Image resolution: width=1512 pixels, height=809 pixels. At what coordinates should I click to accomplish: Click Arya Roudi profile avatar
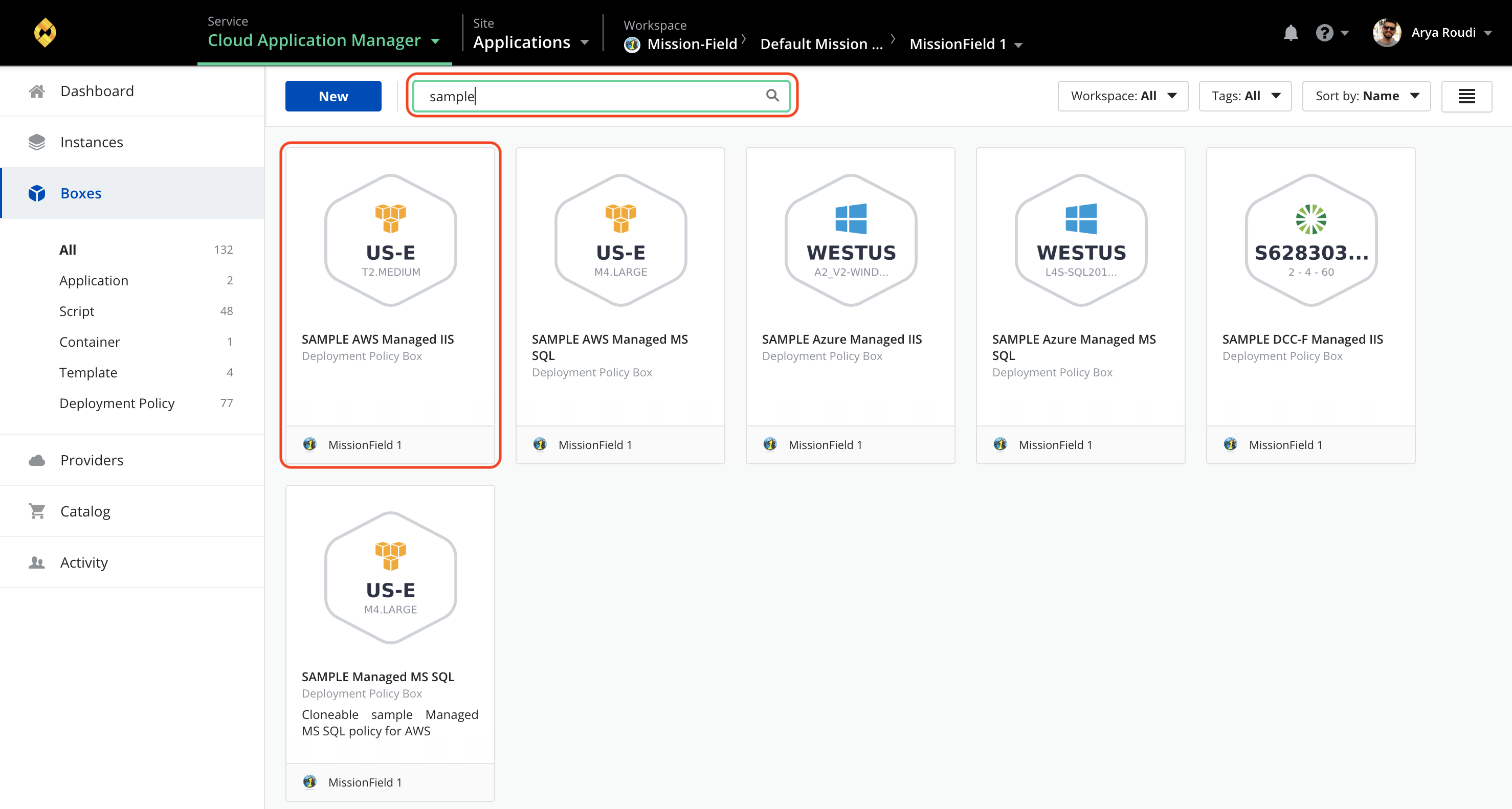[x=1386, y=32]
